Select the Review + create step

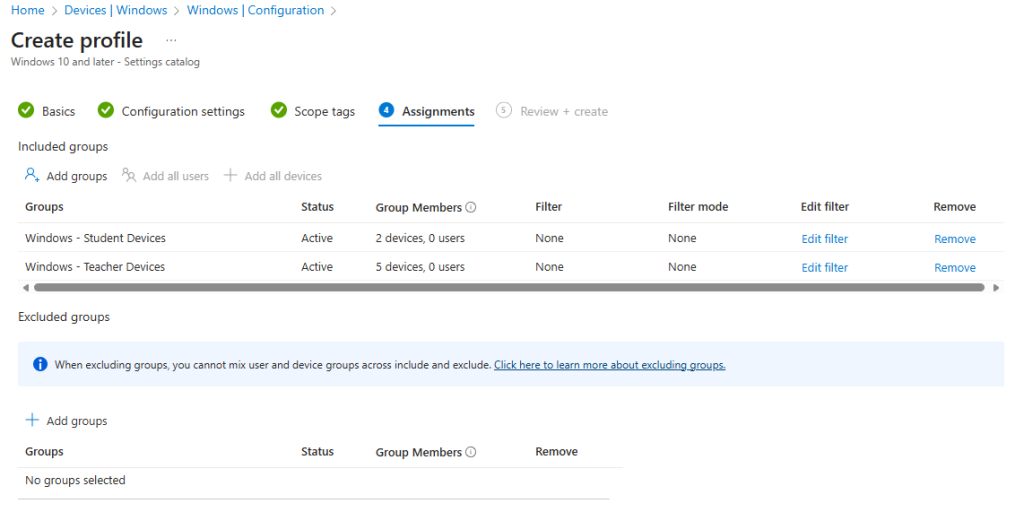(563, 111)
